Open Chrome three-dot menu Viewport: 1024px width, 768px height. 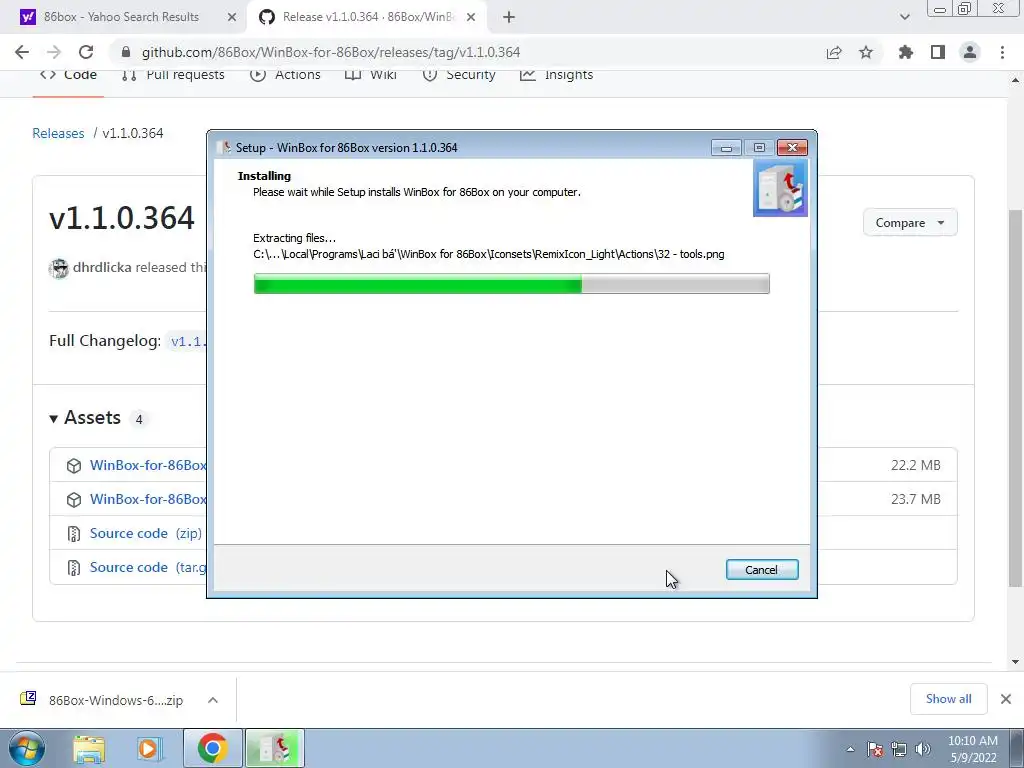tap(1002, 52)
